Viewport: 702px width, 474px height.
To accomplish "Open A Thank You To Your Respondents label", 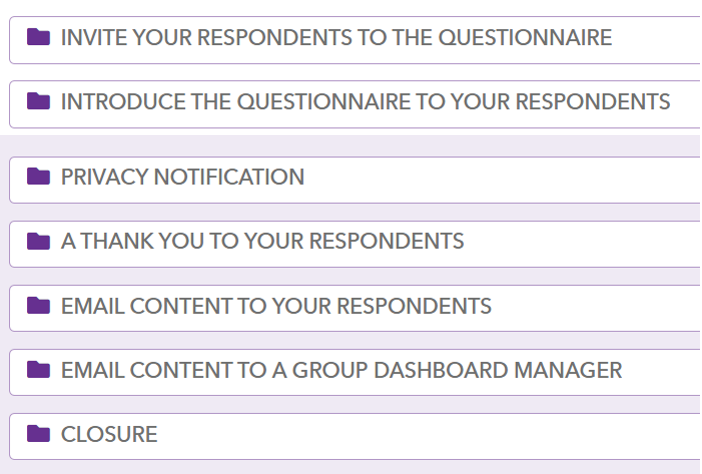I will 262,241.
